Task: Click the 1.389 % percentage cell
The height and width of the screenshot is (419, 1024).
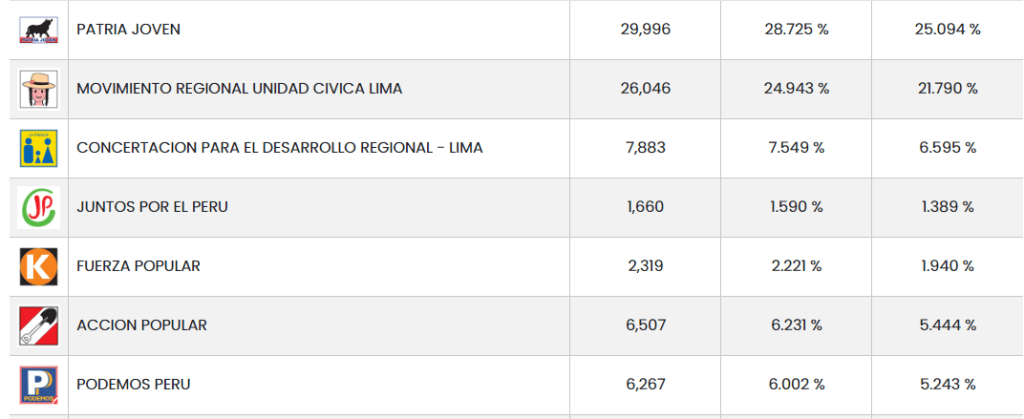Action: click(x=947, y=207)
